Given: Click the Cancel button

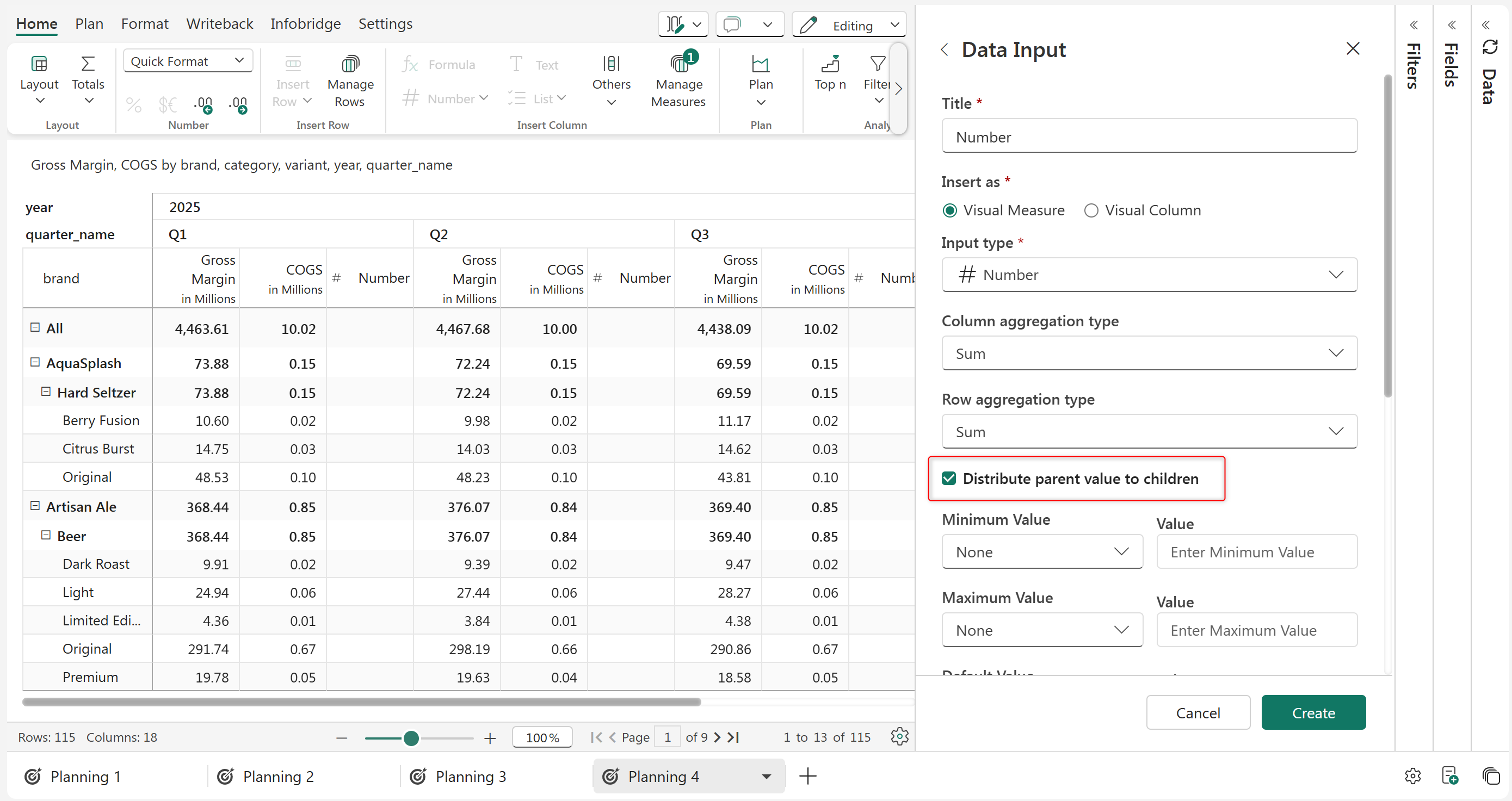Looking at the screenshot, I should tap(1198, 713).
